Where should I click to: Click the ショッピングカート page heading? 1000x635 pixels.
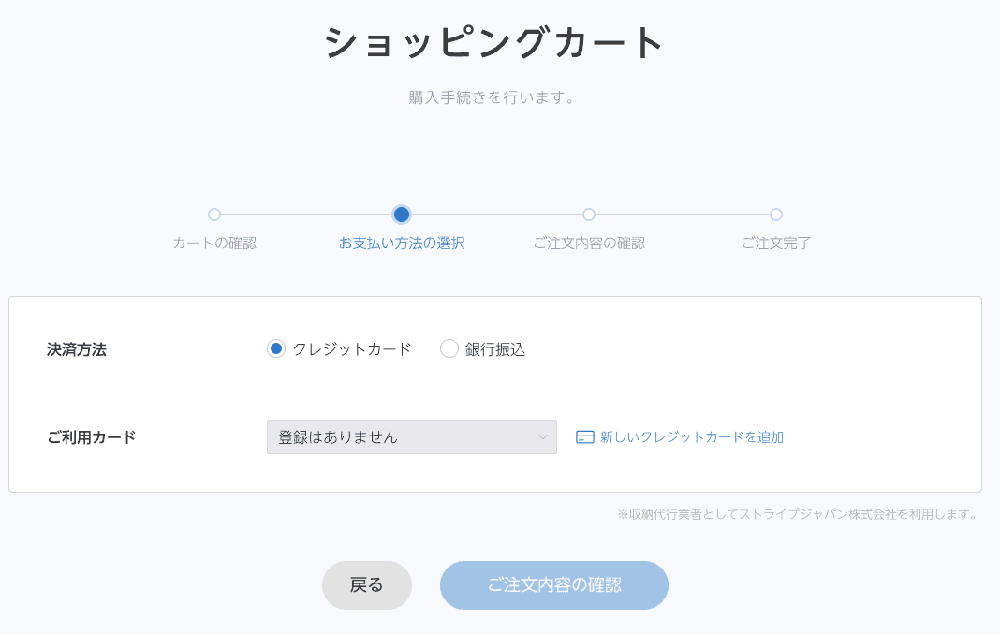[x=495, y=43]
